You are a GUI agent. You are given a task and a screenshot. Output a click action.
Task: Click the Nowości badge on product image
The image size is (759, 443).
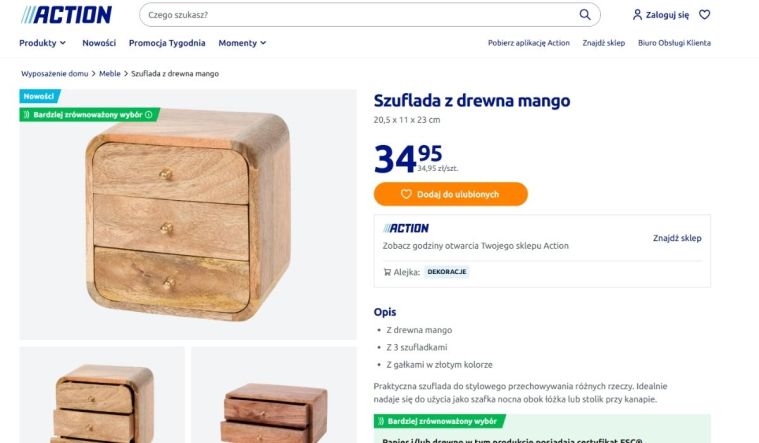pyautogui.click(x=39, y=96)
